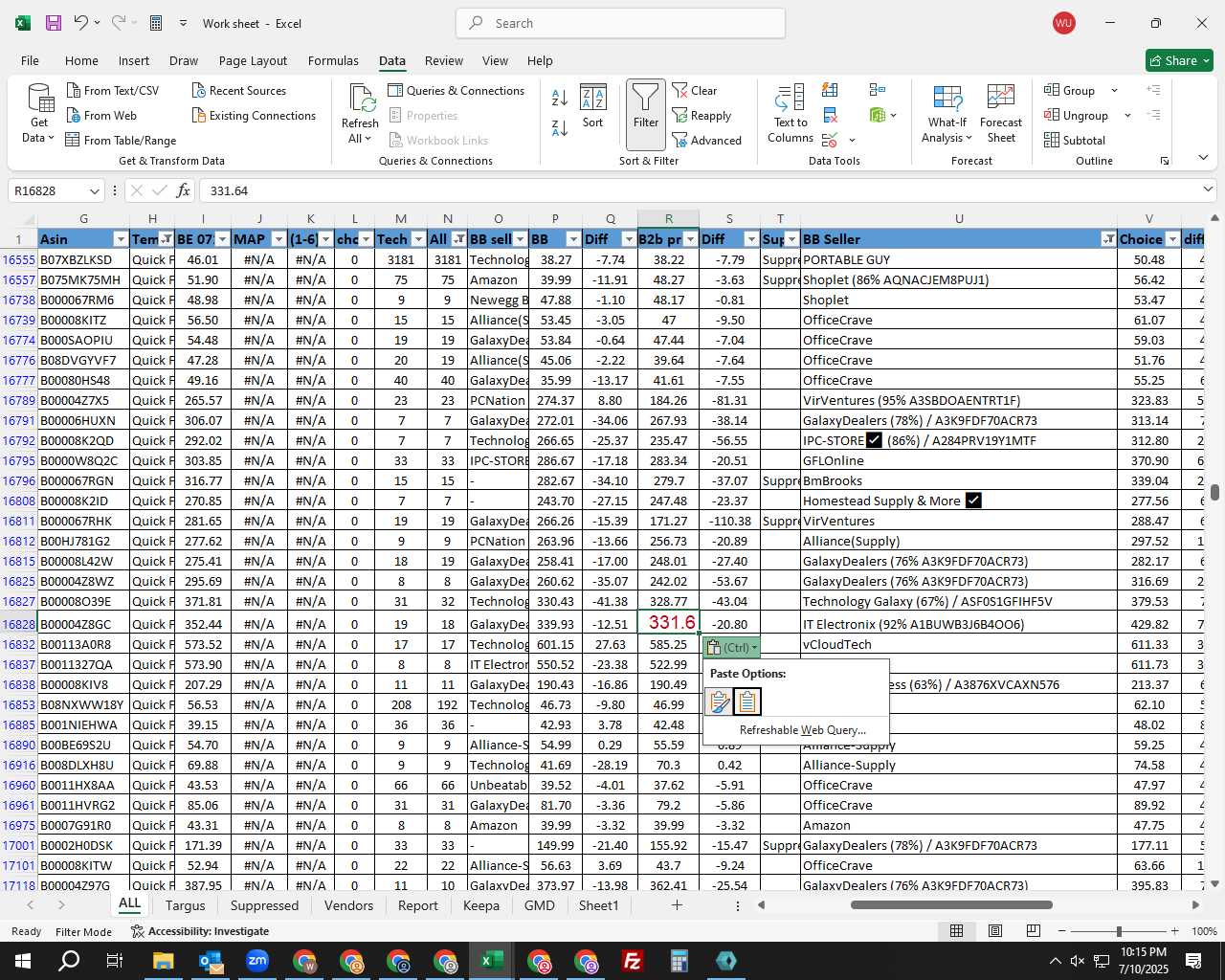Reapply the filter

(702, 115)
